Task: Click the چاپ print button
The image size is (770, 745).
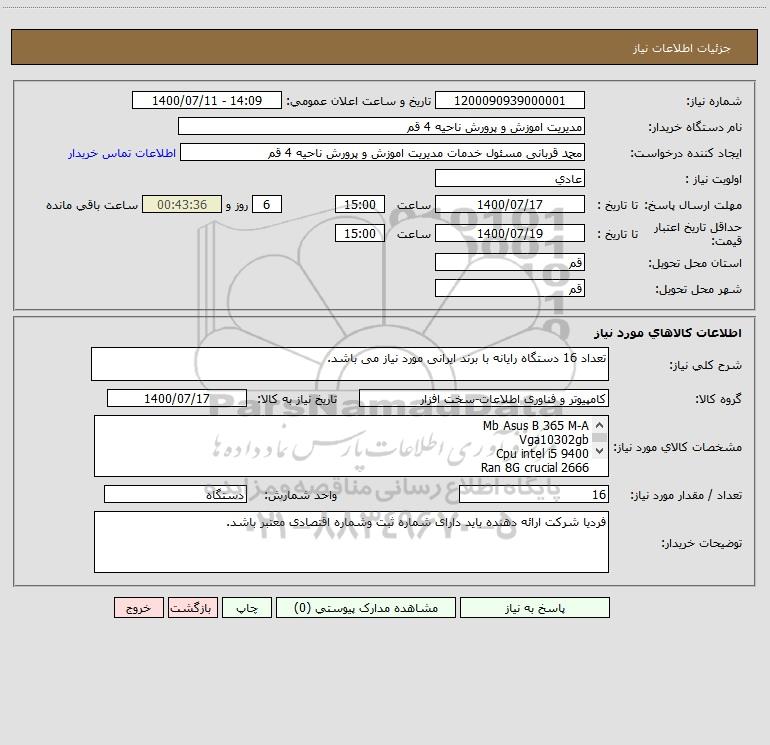Action: 247,607
